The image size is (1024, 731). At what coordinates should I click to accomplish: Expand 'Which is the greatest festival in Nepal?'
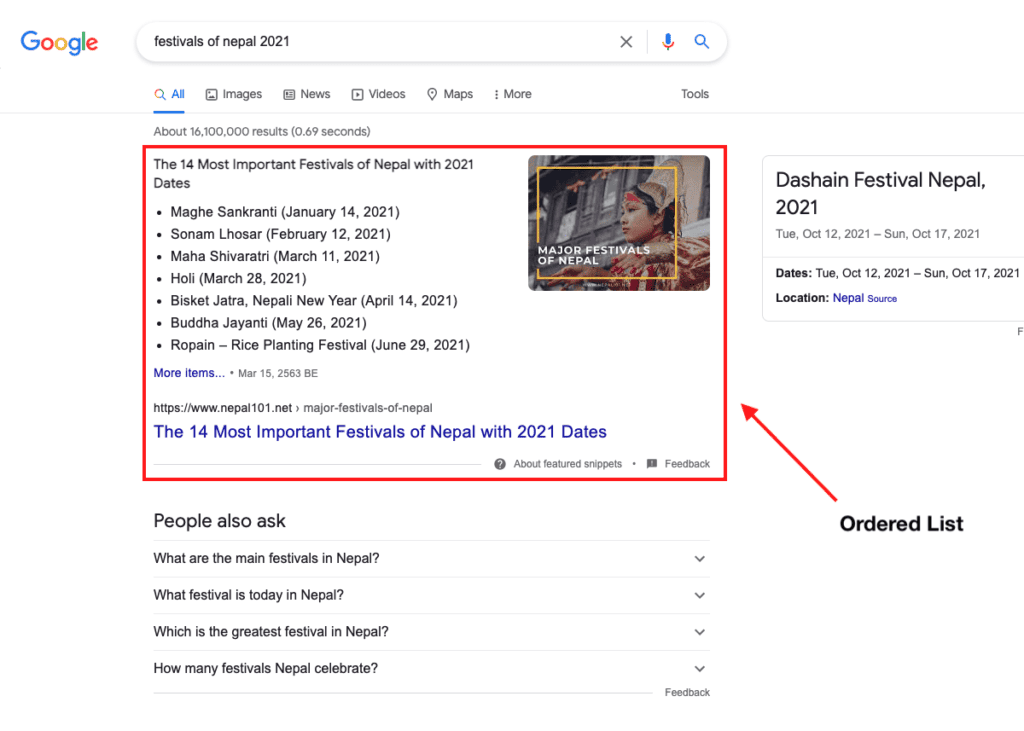[431, 632]
